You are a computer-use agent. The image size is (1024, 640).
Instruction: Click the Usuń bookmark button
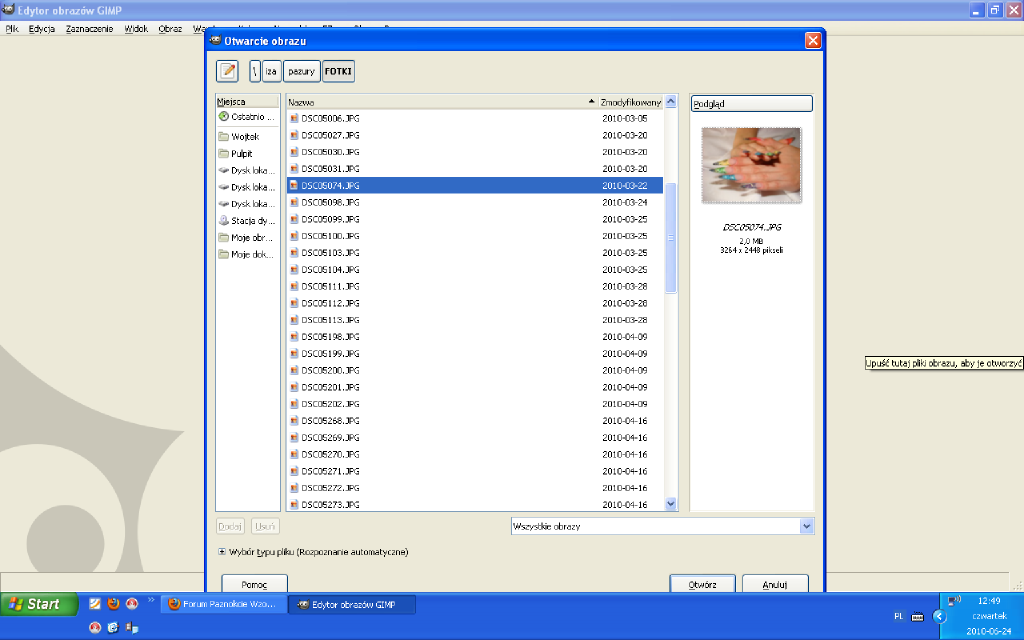coord(265,526)
